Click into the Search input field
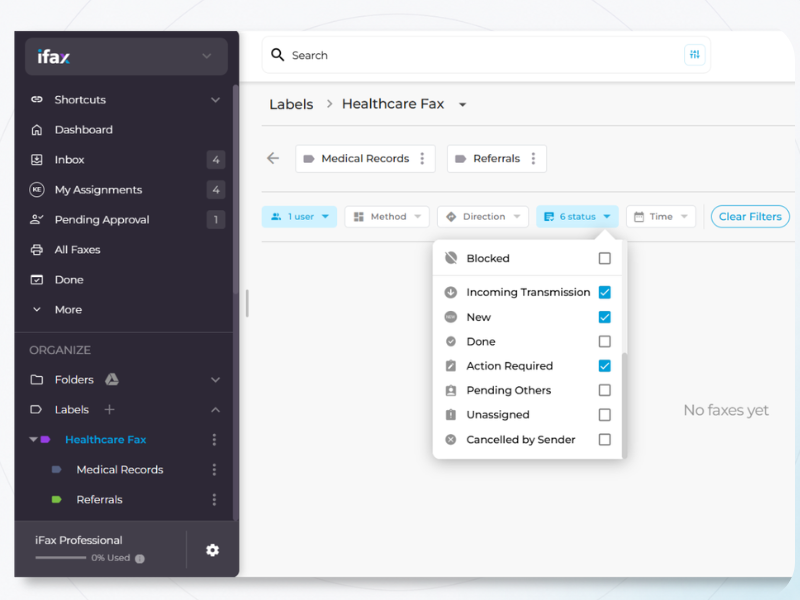This screenshot has width=800, height=600. pyautogui.click(x=485, y=55)
